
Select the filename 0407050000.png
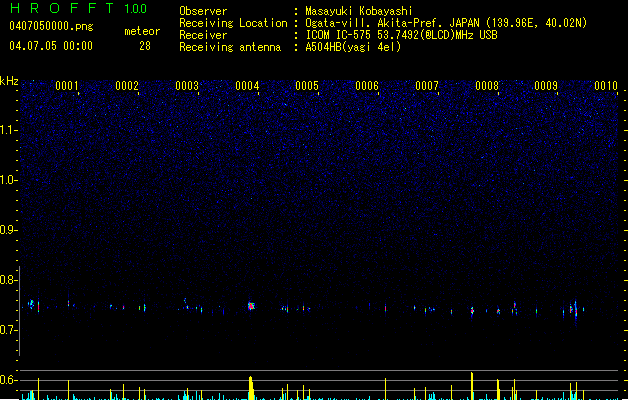pyautogui.click(x=51, y=26)
